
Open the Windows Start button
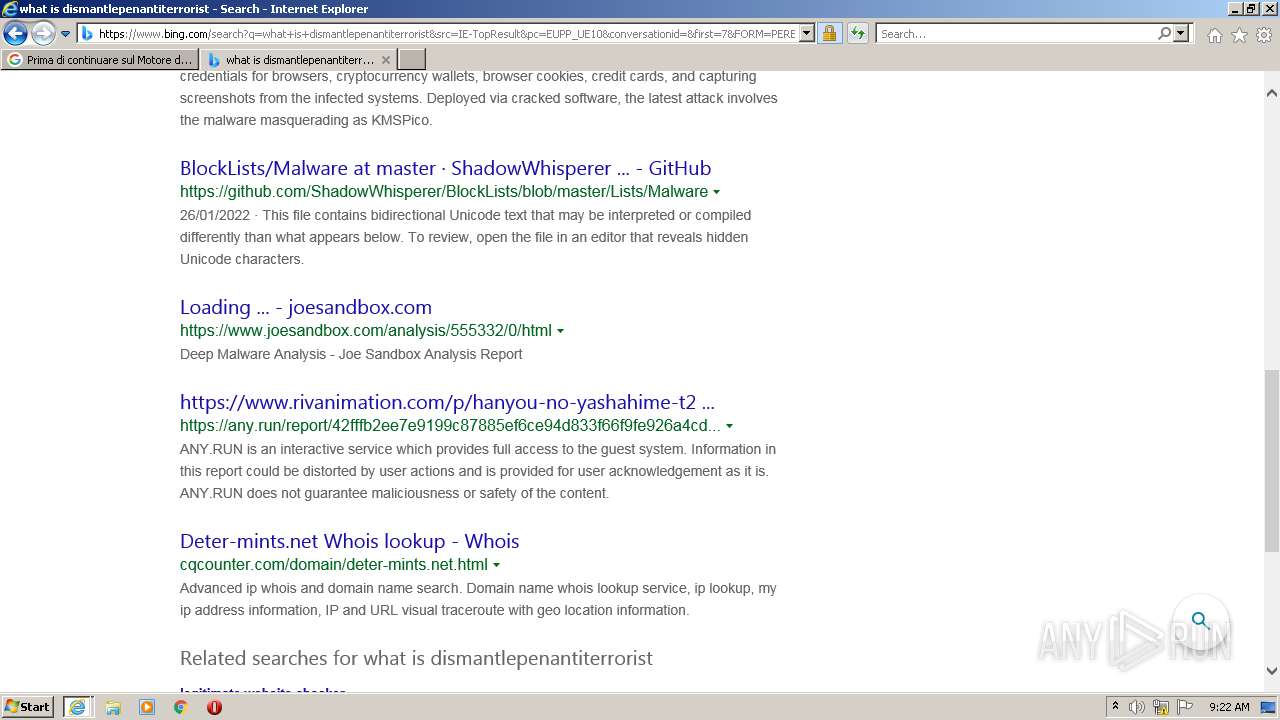point(28,706)
